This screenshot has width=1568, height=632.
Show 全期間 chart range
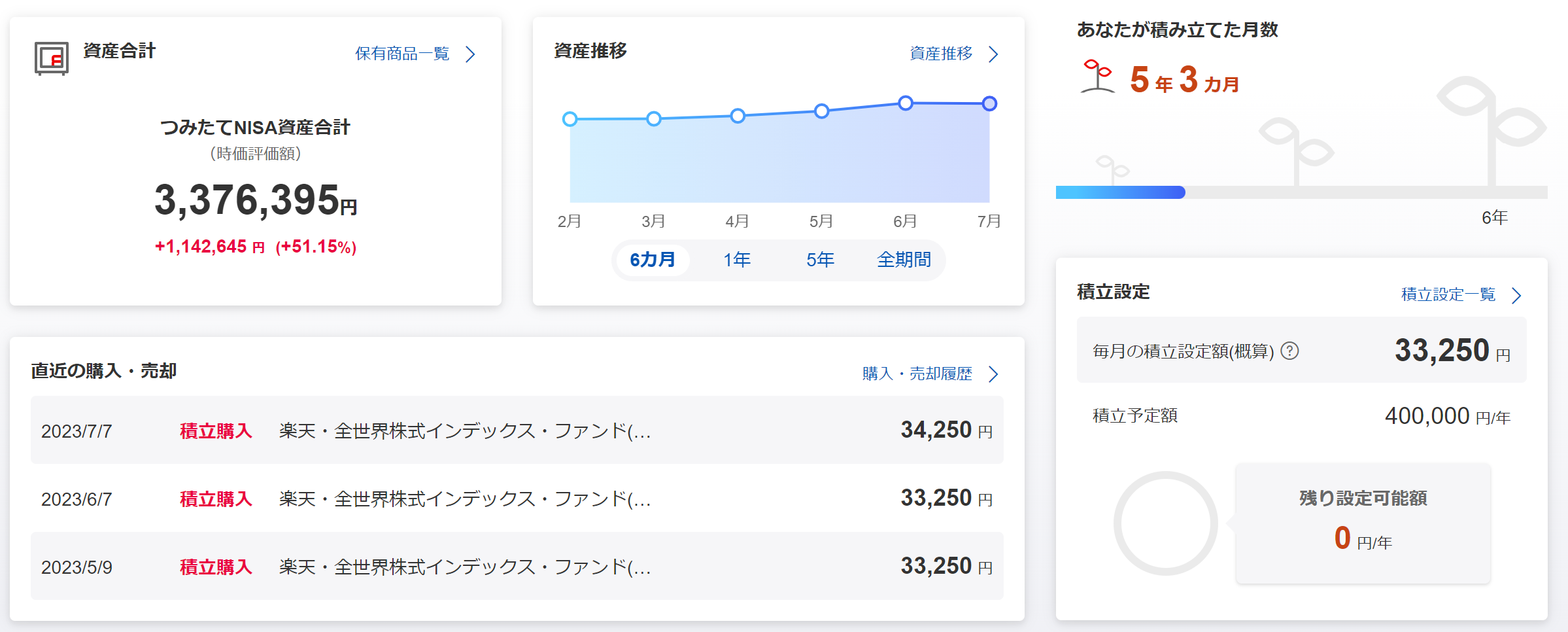pyautogui.click(x=904, y=260)
